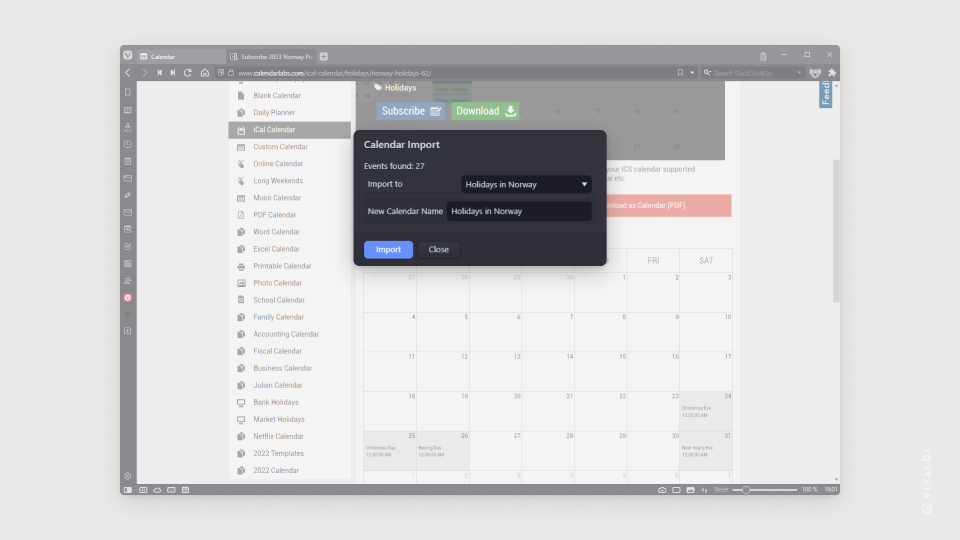Open the Calendar panel icon in sidebar

[128, 230]
